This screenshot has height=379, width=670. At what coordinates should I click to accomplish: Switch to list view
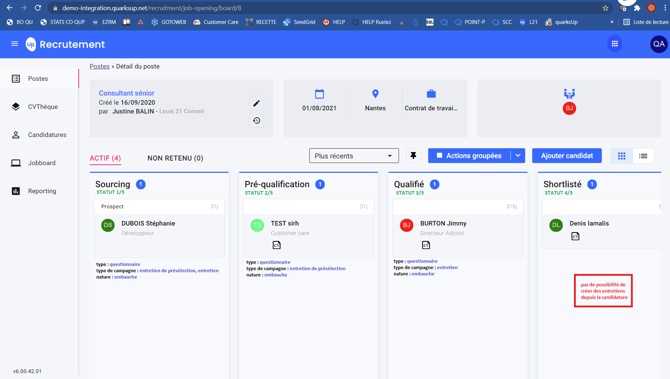point(643,156)
